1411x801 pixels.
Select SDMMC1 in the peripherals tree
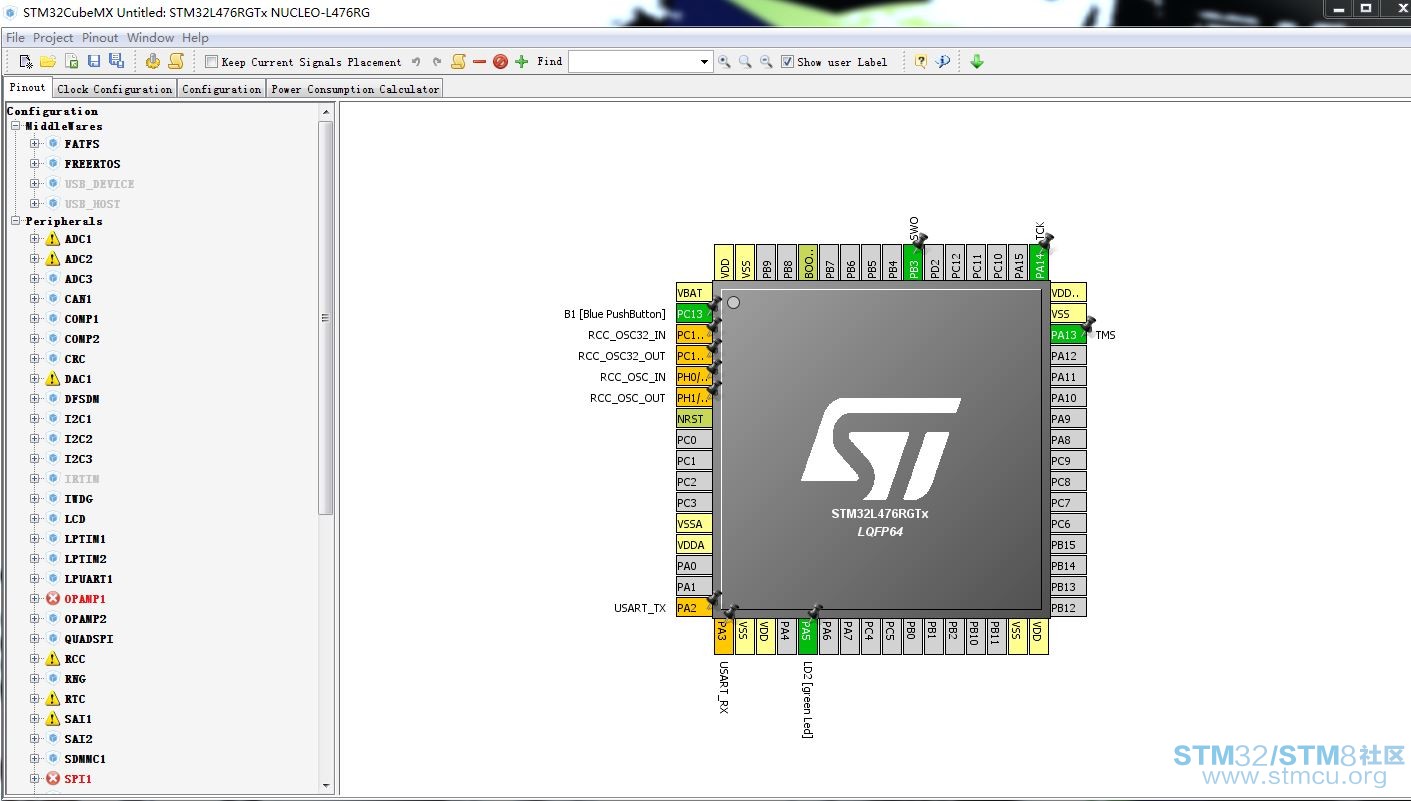click(85, 759)
